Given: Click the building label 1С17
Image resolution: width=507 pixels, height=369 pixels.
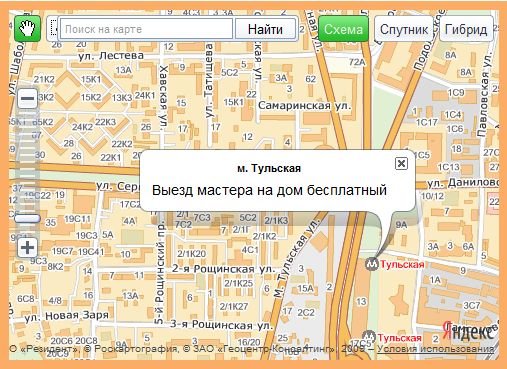Looking at the screenshot, I should (426, 122).
